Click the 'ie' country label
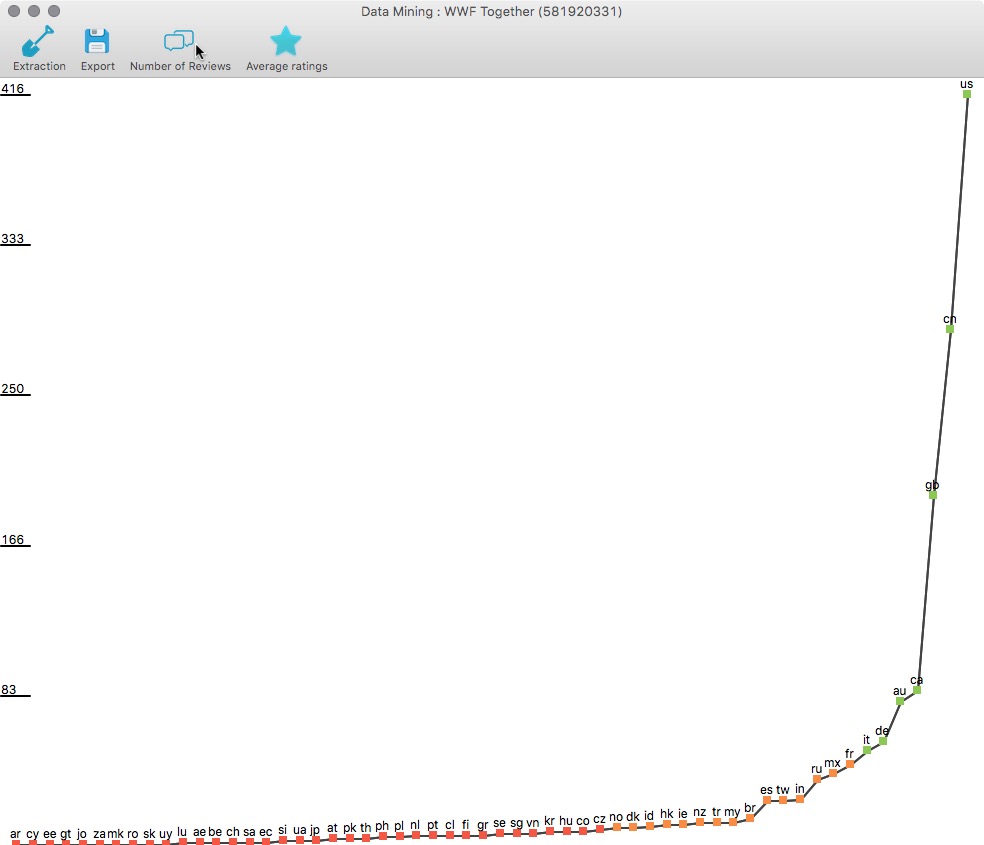The image size is (984, 845). coord(683,814)
